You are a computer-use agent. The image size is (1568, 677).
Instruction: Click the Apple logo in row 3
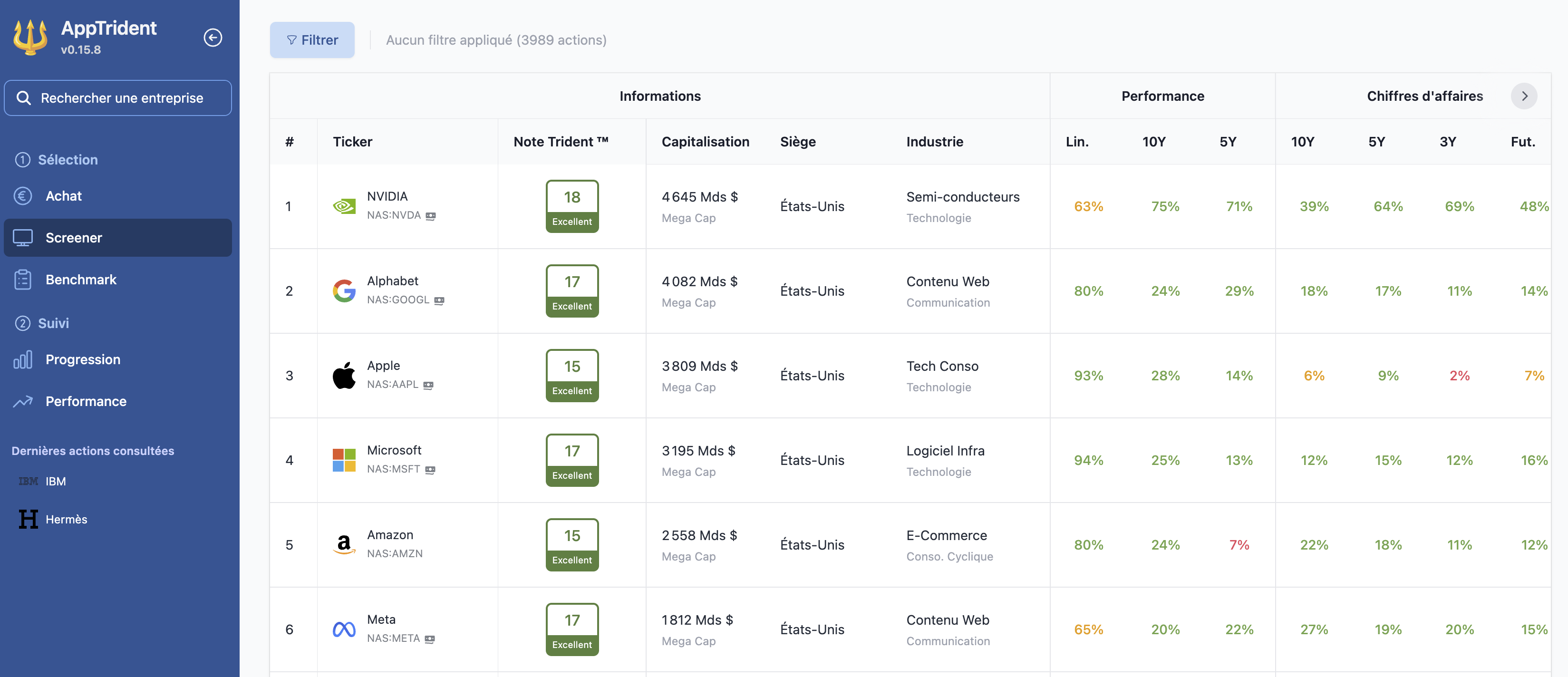[x=344, y=376]
